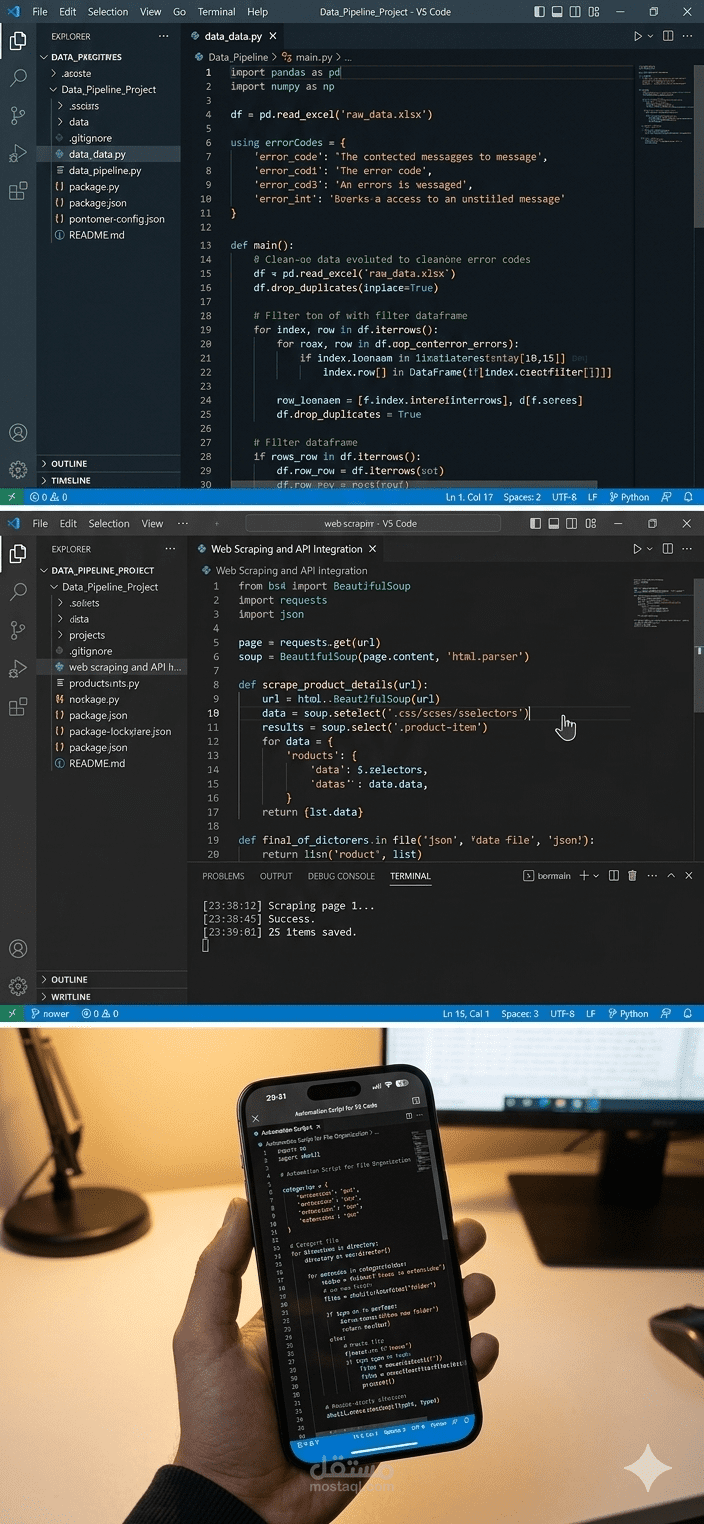Split the terminal in the panel
The width and height of the screenshot is (704, 1524).
(613, 876)
